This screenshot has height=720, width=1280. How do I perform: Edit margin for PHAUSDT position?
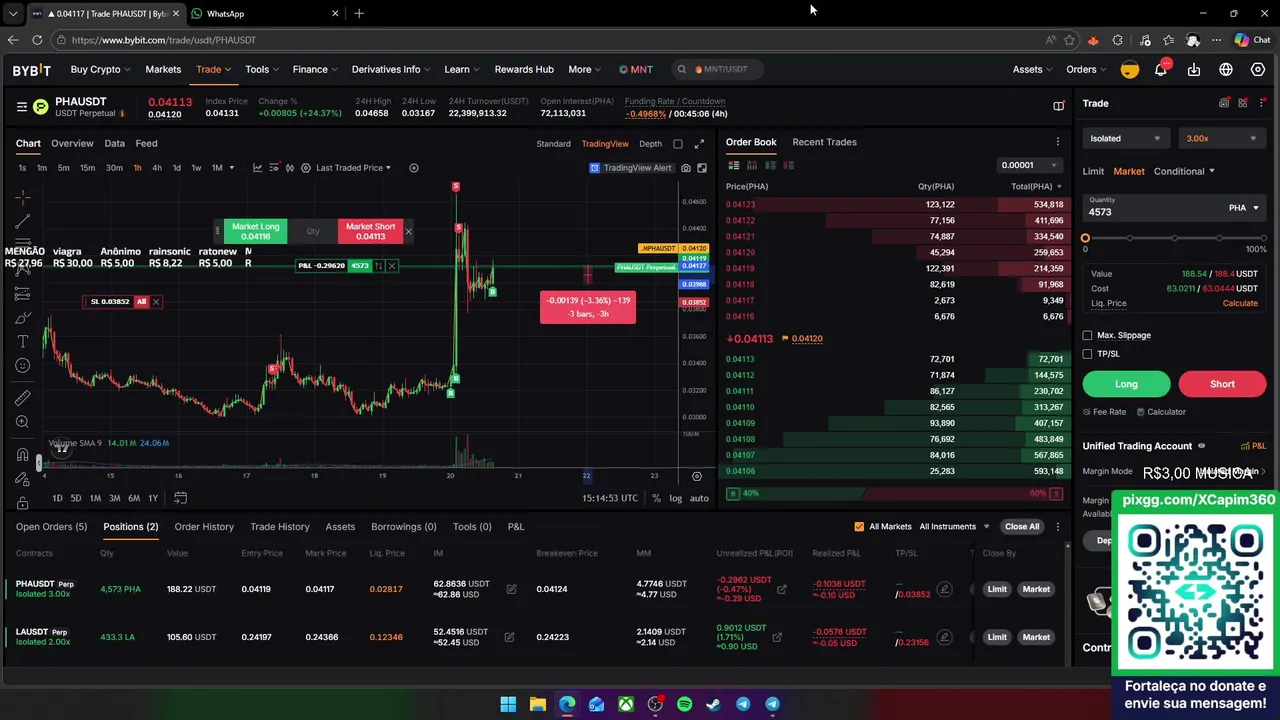click(511, 589)
